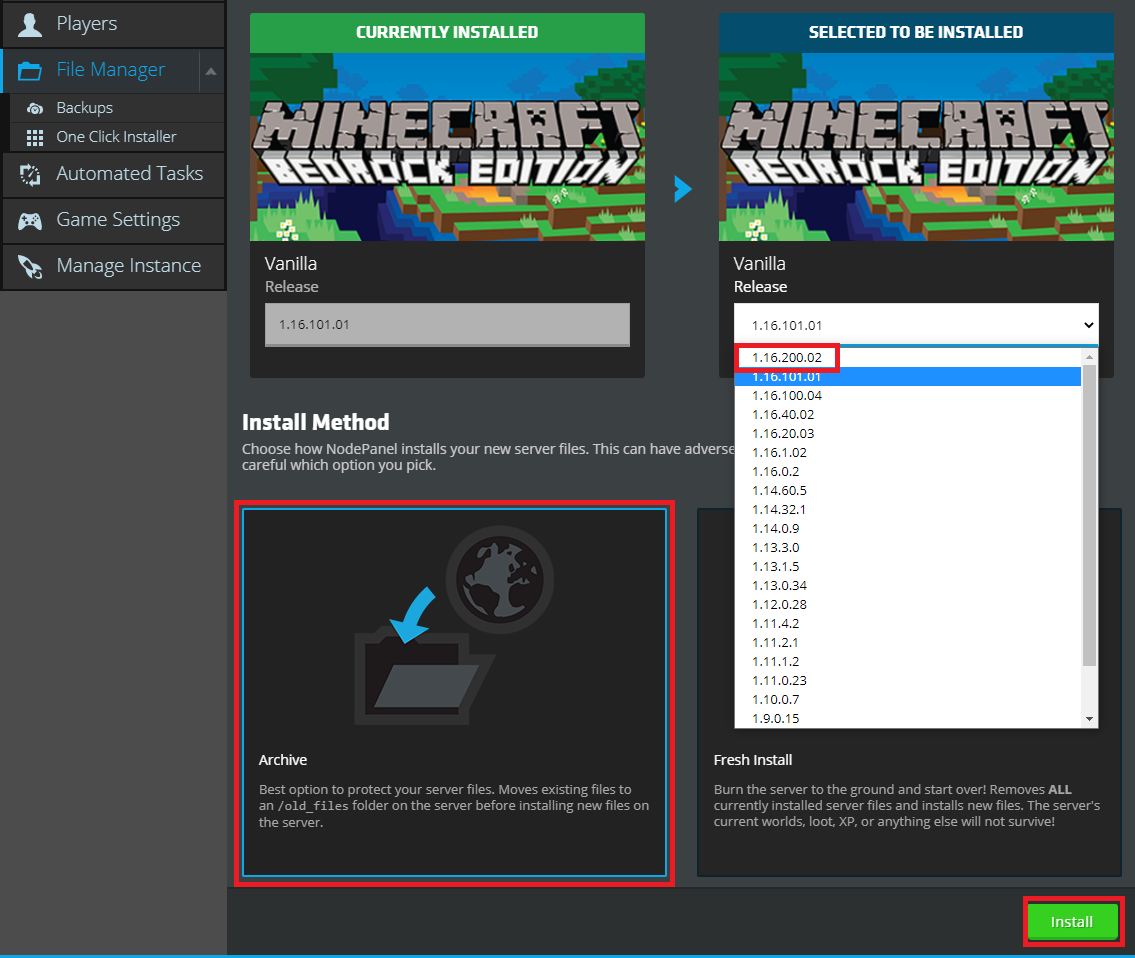Viewport: 1135px width, 958px height.
Task: Choose version 1.16.200.02 from list
Action: (x=787, y=358)
